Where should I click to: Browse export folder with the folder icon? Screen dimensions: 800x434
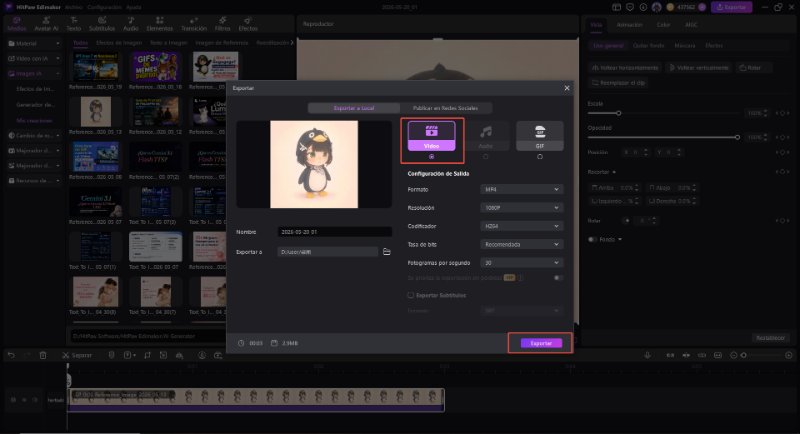click(x=387, y=251)
